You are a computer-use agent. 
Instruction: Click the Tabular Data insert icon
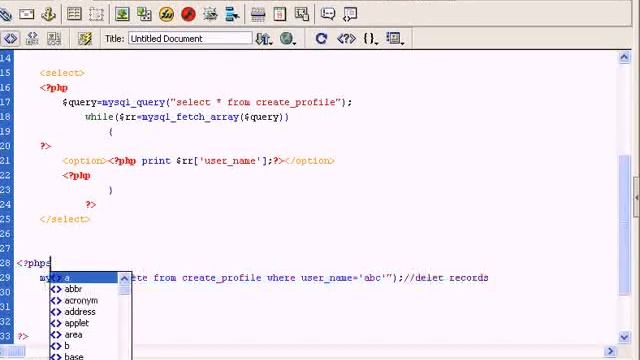[x=302, y=14]
